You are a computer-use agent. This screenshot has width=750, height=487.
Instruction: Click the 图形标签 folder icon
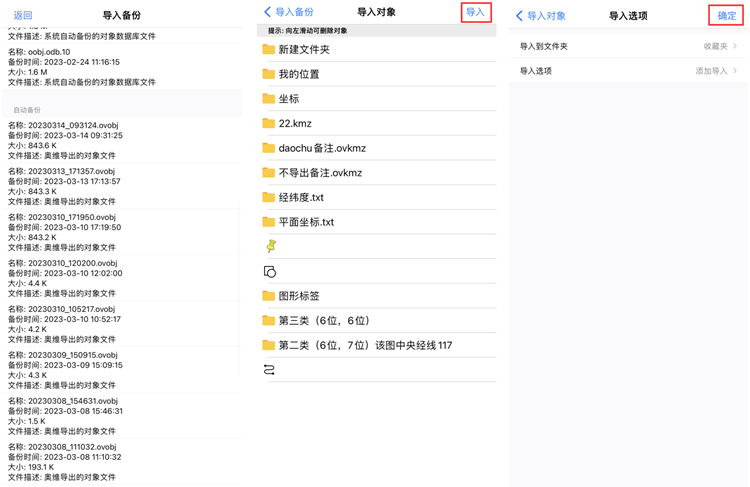click(x=269, y=296)
